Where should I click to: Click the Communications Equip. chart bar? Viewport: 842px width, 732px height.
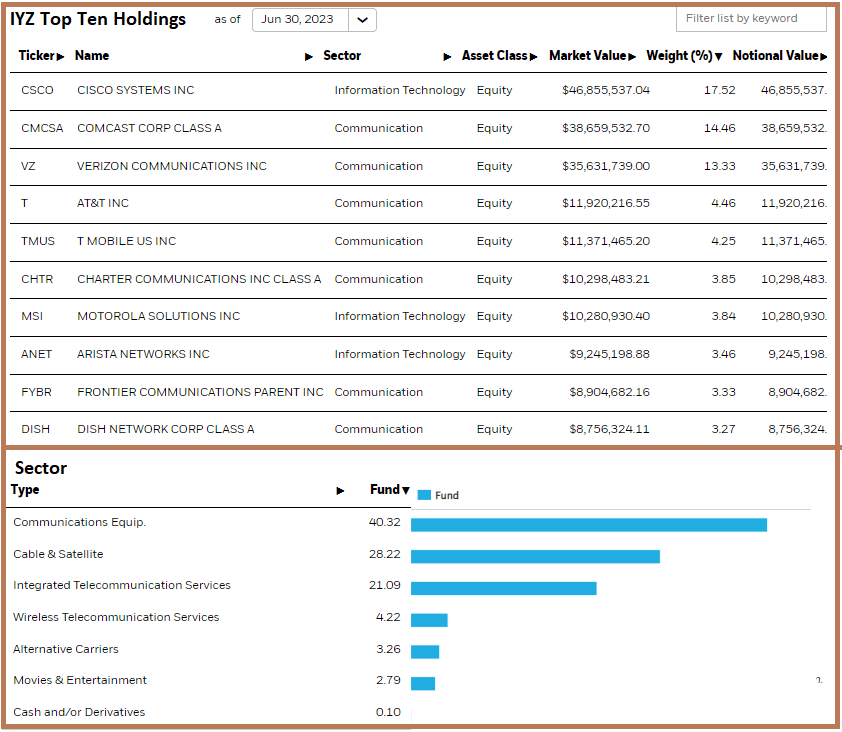[x=590, y=523]
